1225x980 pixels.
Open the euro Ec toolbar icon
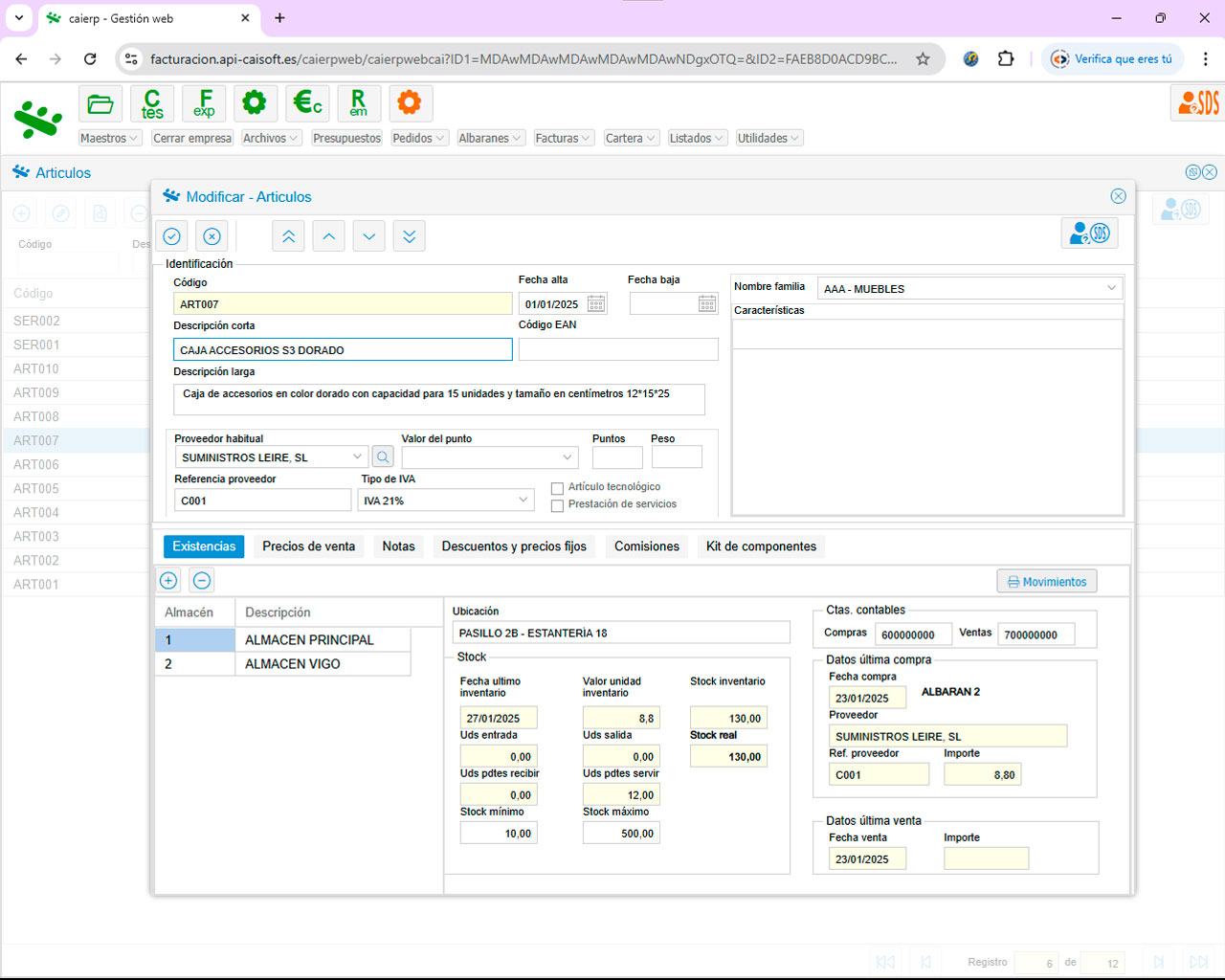[307, 103]
